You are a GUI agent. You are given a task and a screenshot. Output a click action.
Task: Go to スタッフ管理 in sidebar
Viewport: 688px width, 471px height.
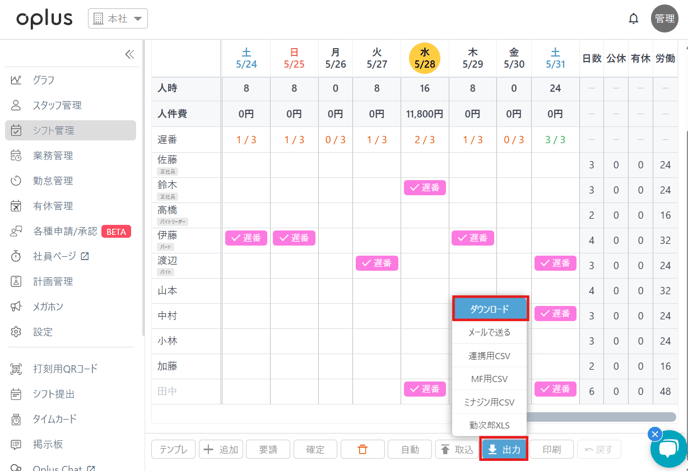57,105
